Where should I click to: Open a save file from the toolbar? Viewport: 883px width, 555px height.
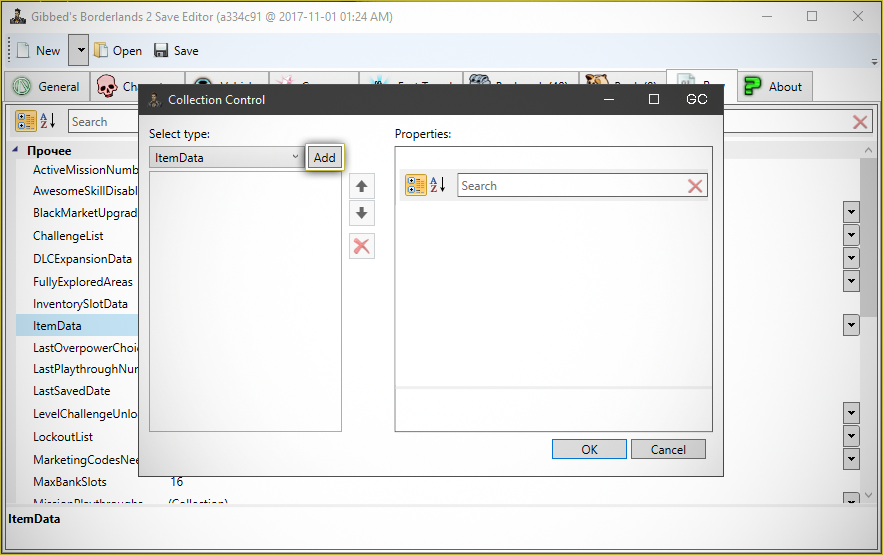[118, 51]
